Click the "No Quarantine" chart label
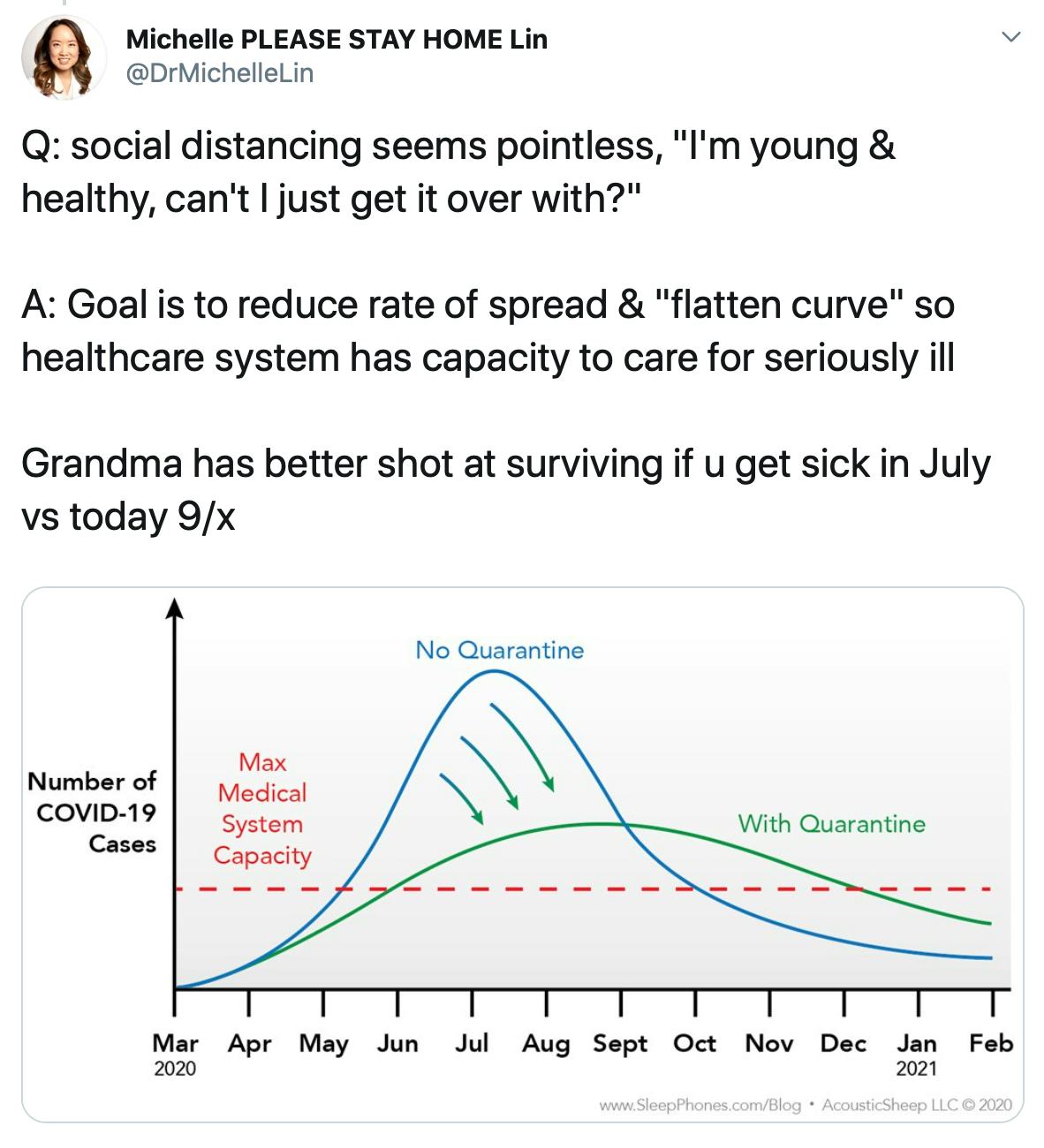 coord(499,651)
